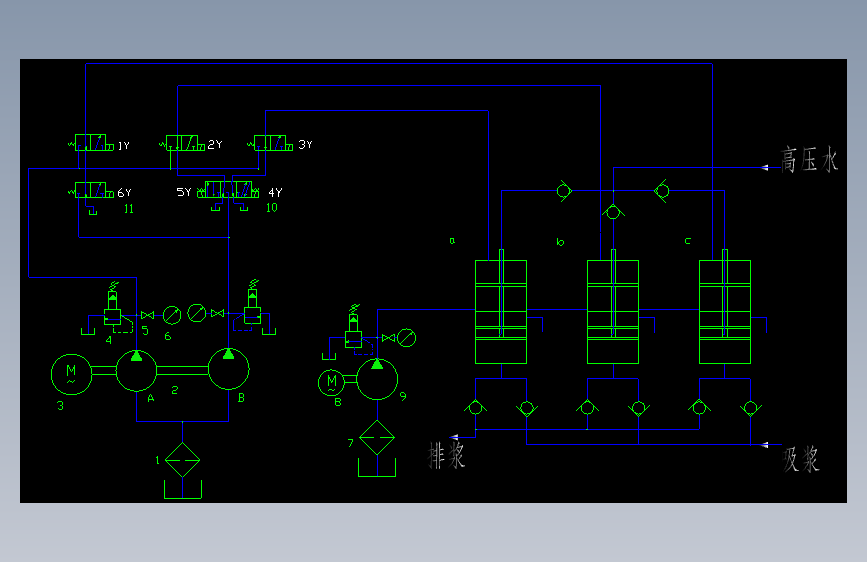
Task: Click the number 11 label below 6Y
Action: (129, 209)
